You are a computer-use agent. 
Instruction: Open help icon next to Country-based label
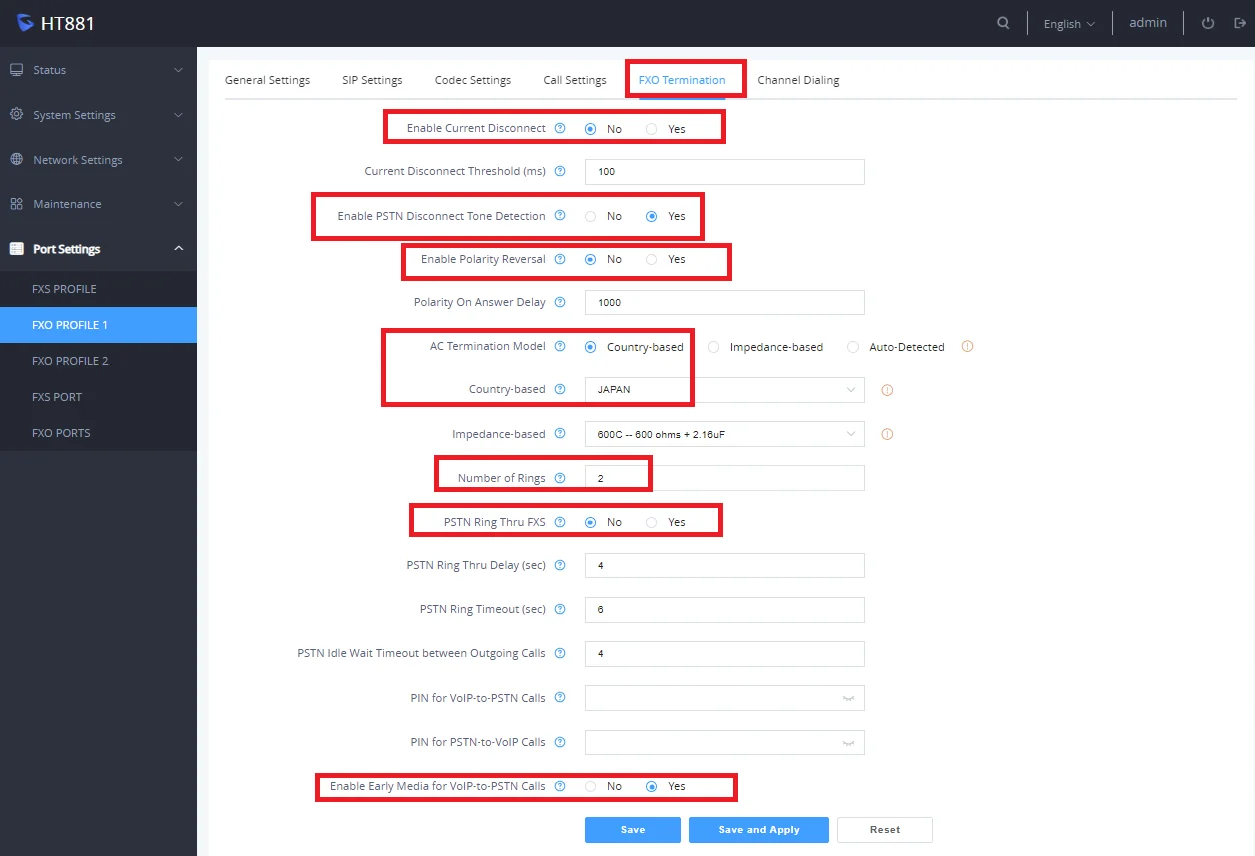tap(560, 389)
